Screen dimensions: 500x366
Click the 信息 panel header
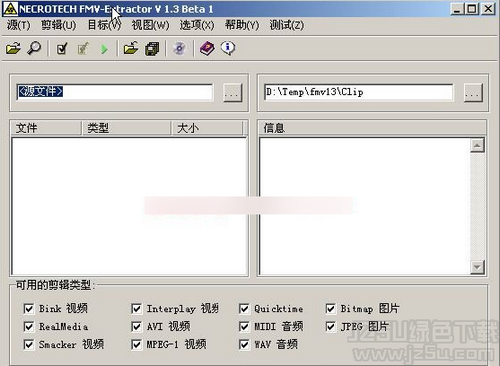[372, 128]
